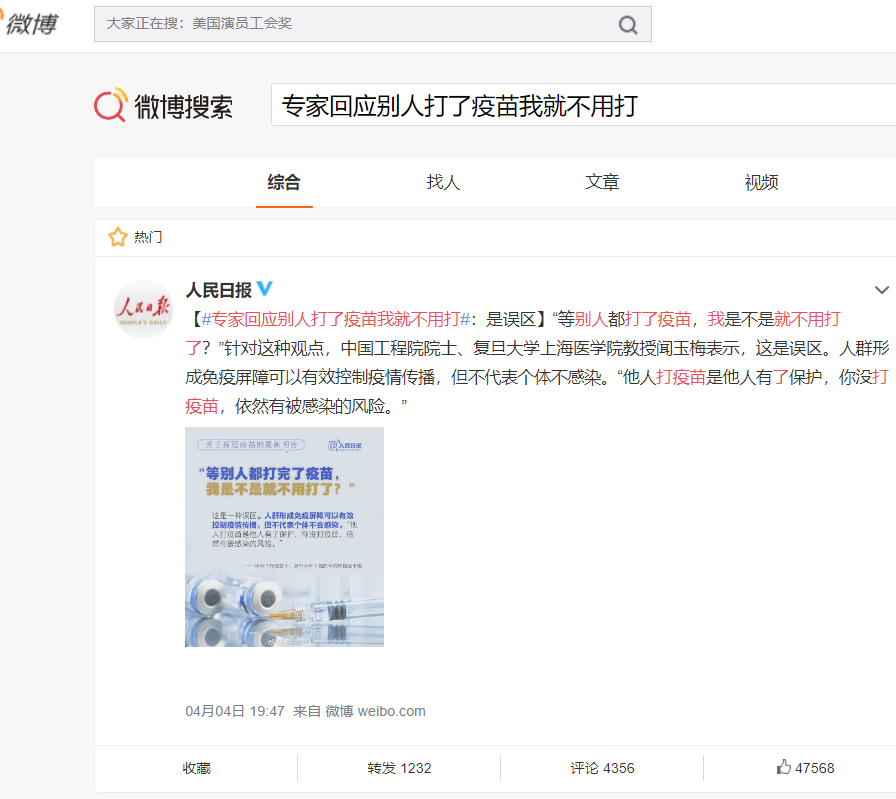896x799 pixels.
Task: Click the 人民日报 username link
Action: coord(218,290)
